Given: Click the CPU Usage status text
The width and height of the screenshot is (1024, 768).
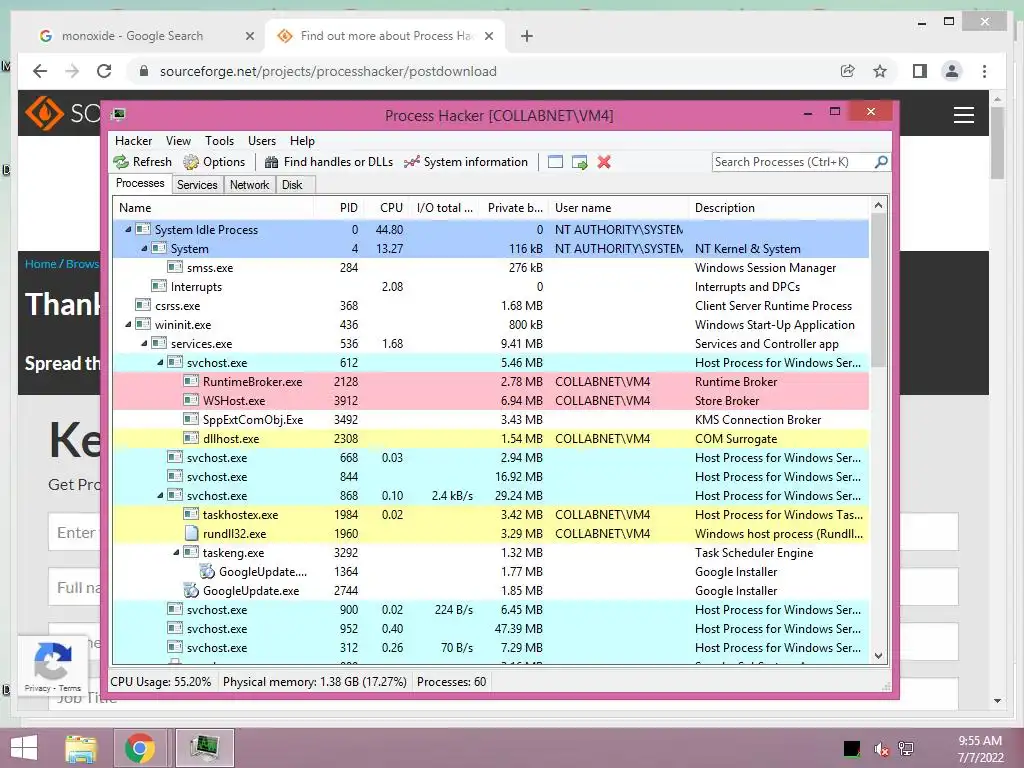Looking at the screenshot, I should pyautogui.click(x=161, y=682).
